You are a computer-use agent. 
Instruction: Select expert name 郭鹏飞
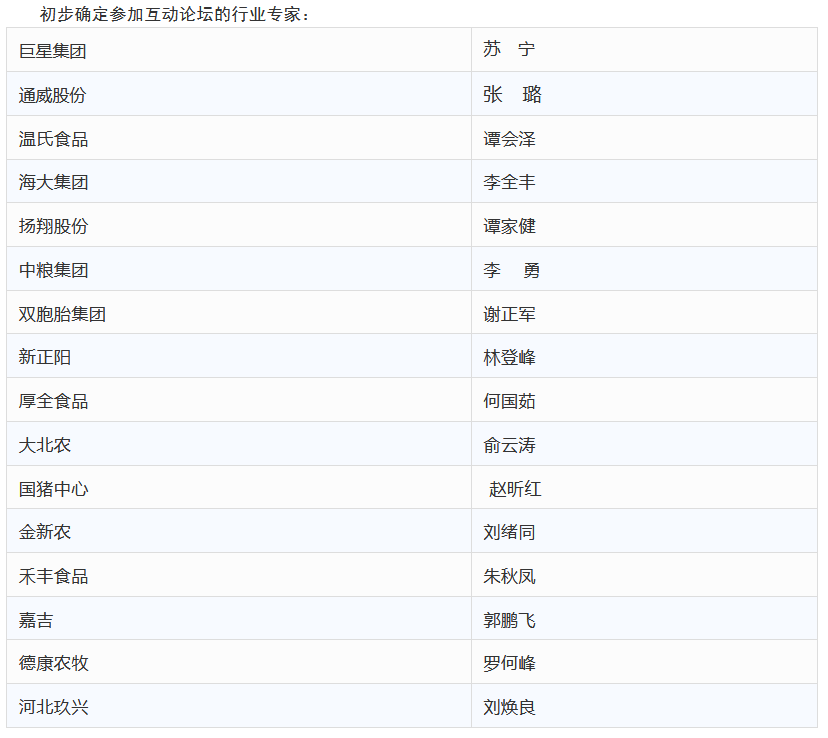click(x=509, y=620)
